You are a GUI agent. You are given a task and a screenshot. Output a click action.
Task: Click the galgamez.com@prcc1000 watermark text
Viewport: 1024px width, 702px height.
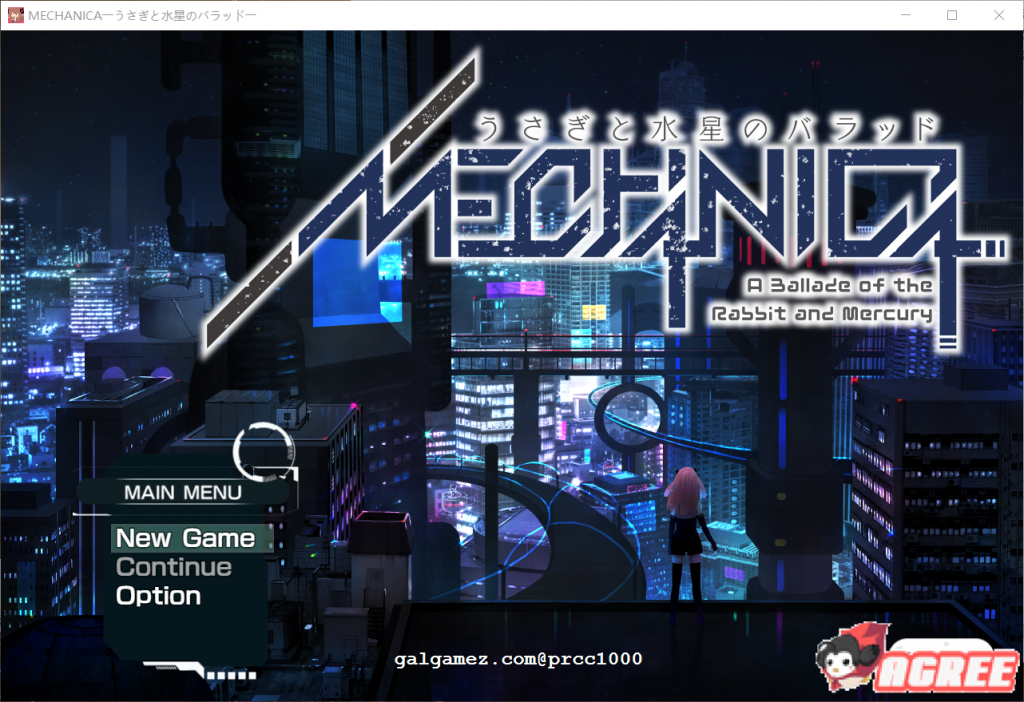tap(518, 659)
